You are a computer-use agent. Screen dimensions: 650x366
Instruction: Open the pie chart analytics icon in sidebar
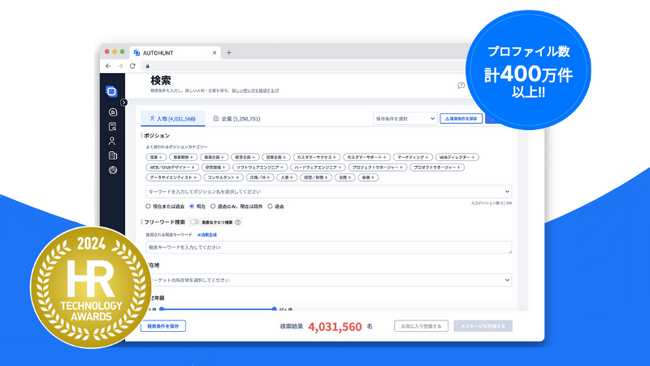pos(112,170)
